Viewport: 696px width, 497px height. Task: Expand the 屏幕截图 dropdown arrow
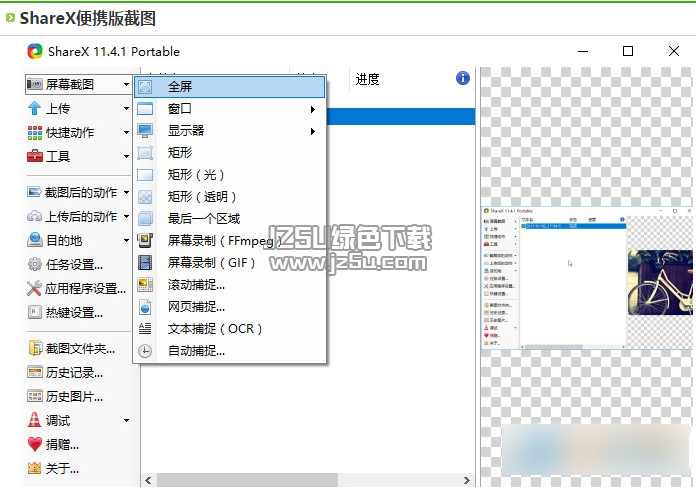[x=126, y=84]
